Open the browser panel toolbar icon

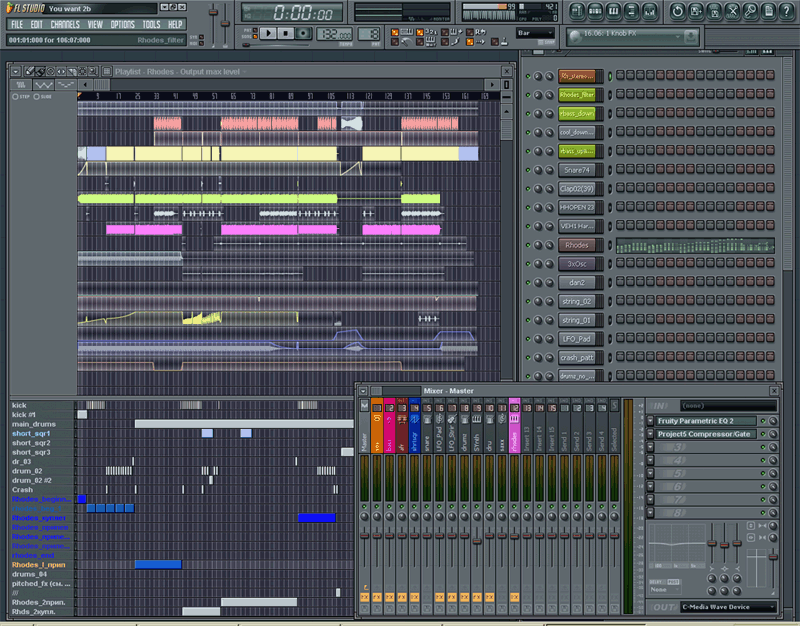point(632,11)
